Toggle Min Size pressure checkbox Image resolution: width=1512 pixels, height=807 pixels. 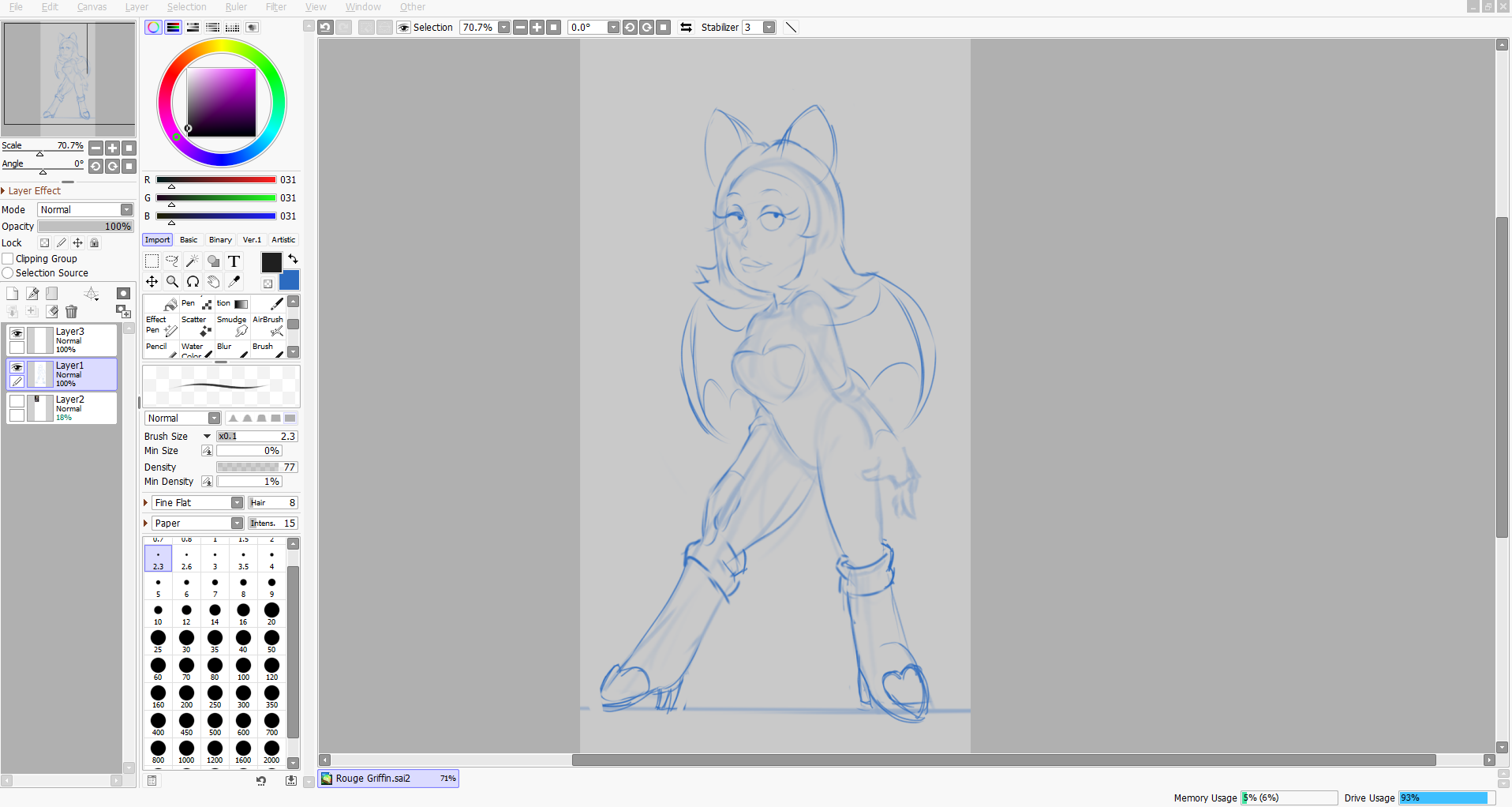(207, 451)
